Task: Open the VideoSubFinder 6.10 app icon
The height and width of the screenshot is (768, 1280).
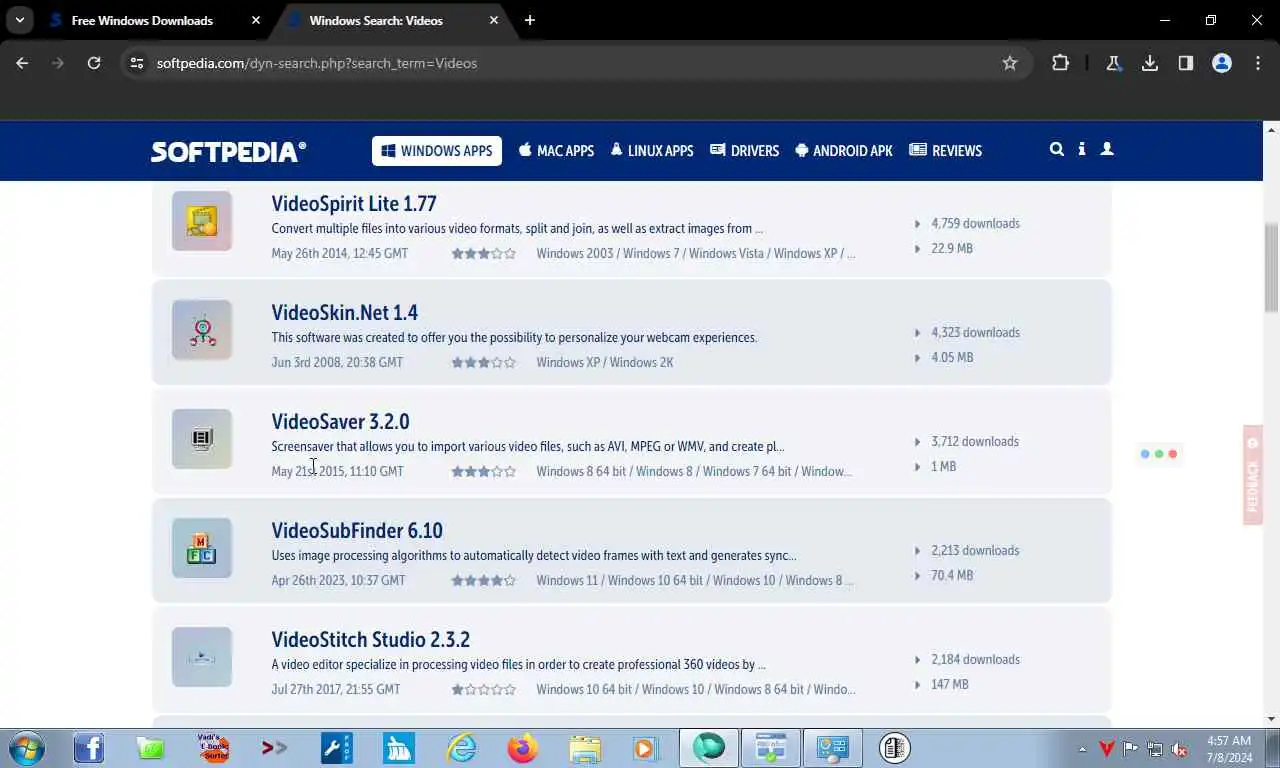Action: click(x=202, y=548)
